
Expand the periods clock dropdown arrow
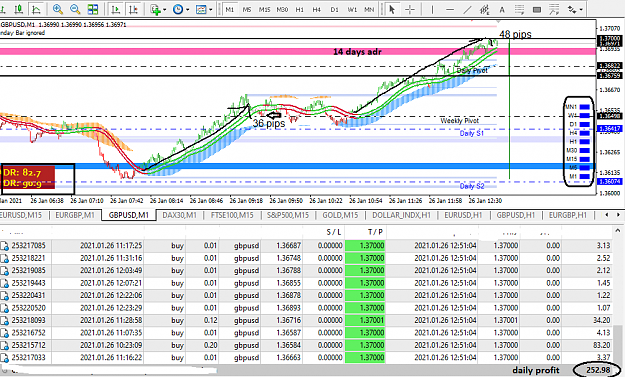[187, 10]
